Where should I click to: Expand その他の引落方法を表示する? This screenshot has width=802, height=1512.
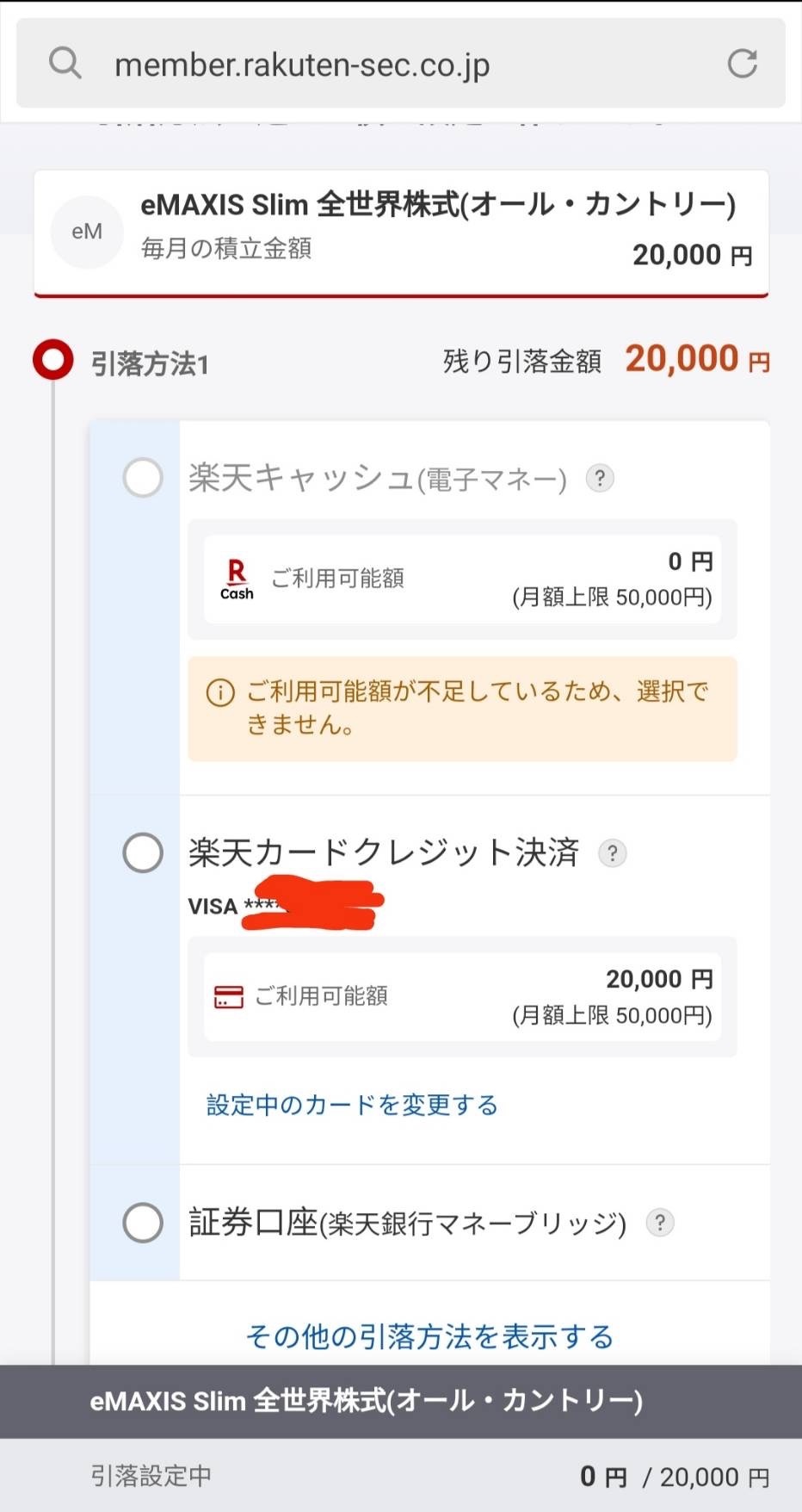(429, 1336)
